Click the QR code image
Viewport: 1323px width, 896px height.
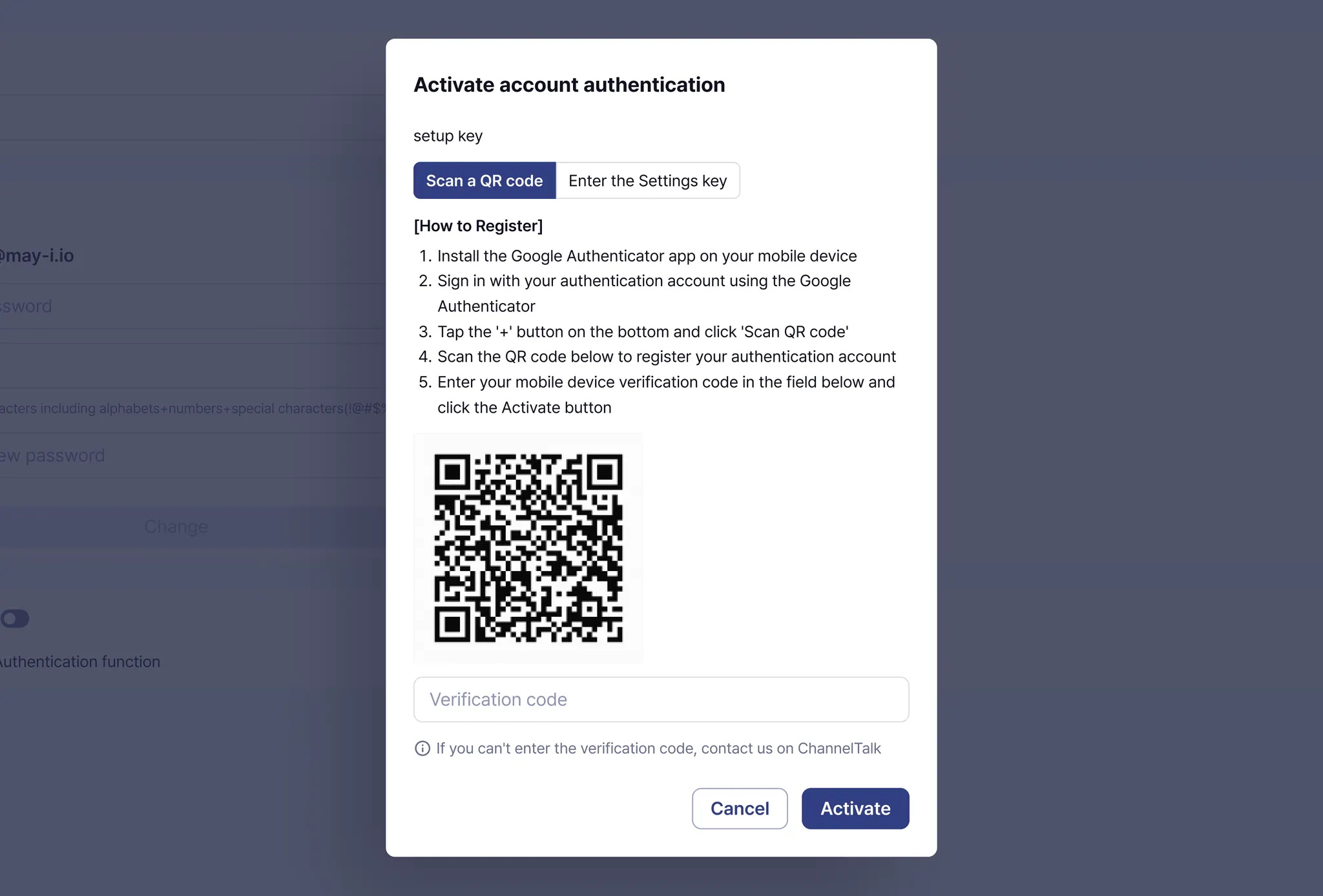[x=528, y=548]
